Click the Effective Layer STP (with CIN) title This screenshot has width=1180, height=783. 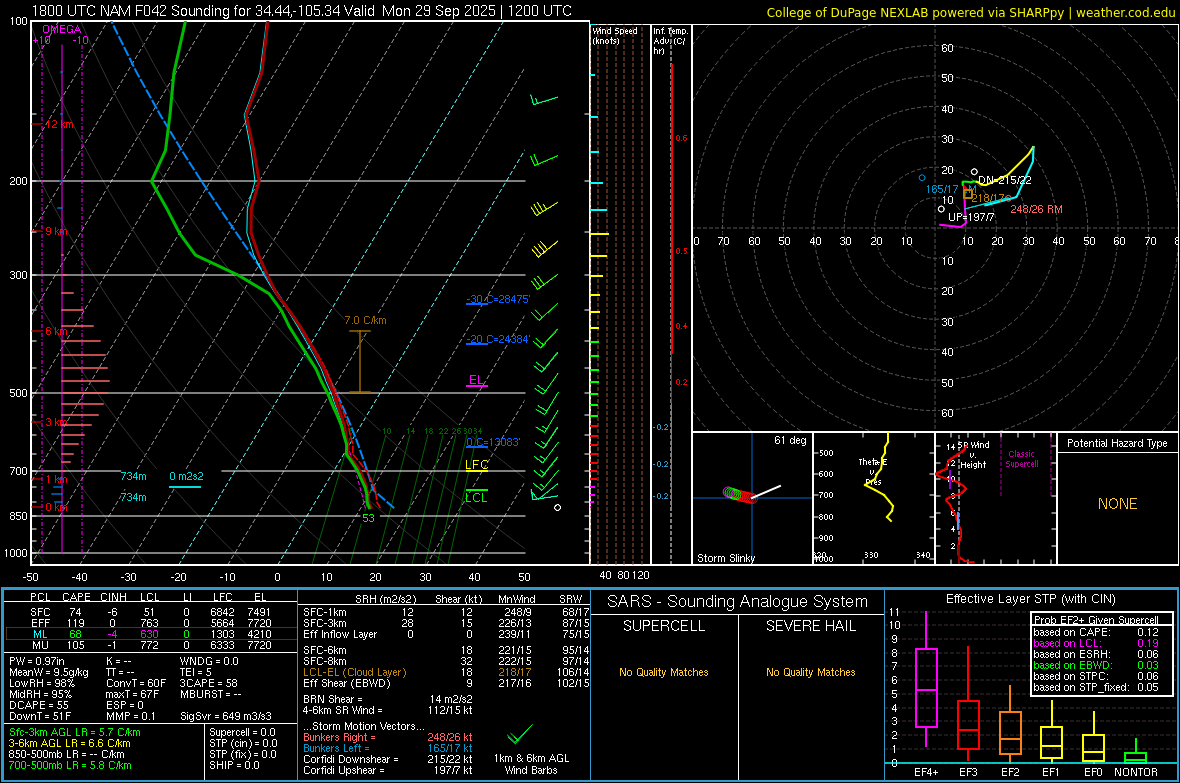tap(1030, 599)
